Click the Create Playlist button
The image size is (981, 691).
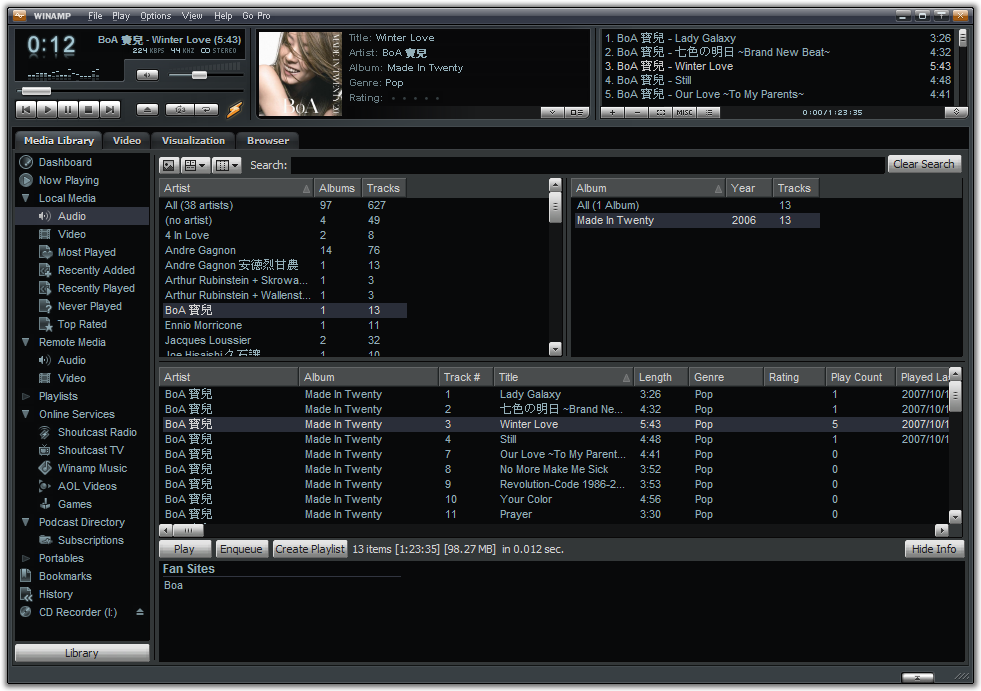[x=310, y=549]
